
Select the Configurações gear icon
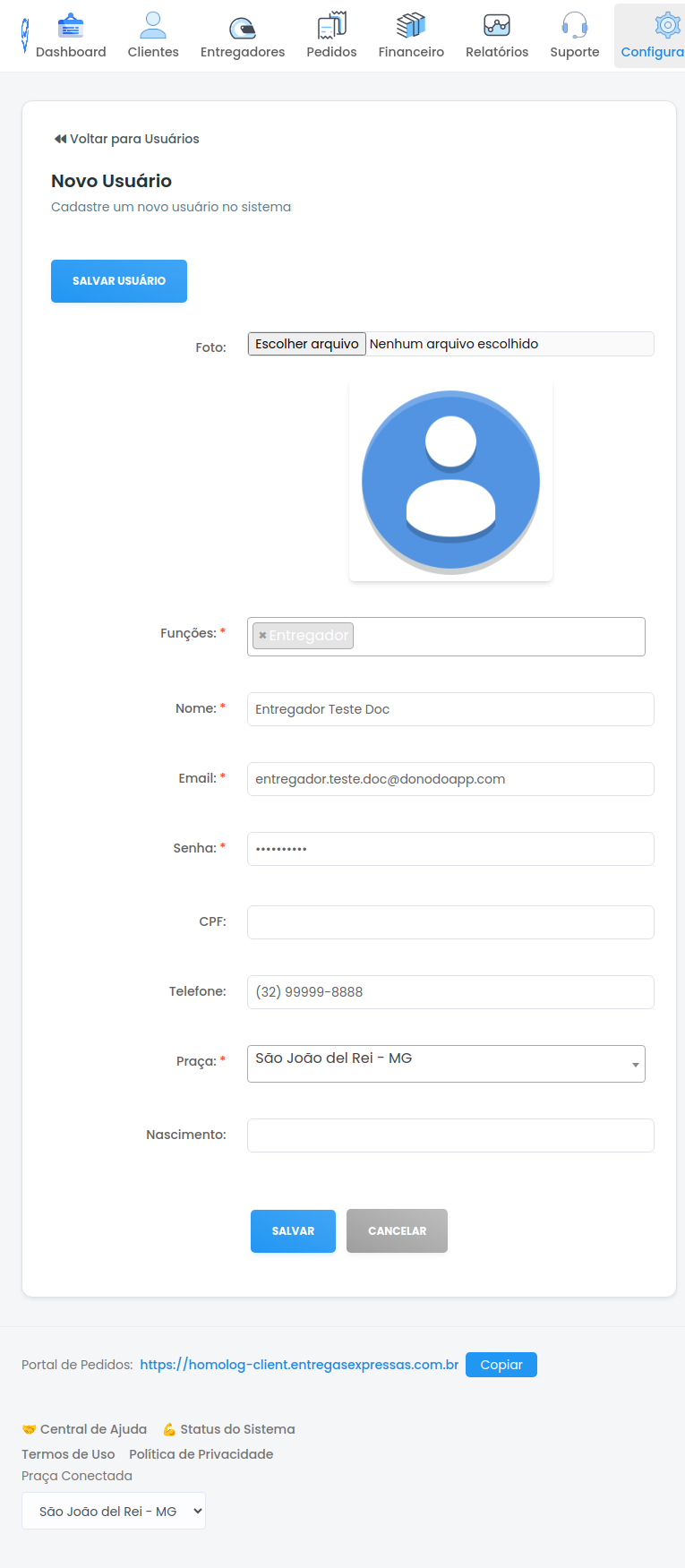click(667, 26)
